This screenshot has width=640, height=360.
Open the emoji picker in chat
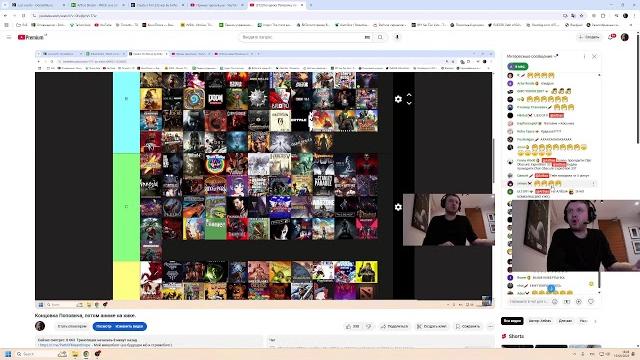(555, 302)
